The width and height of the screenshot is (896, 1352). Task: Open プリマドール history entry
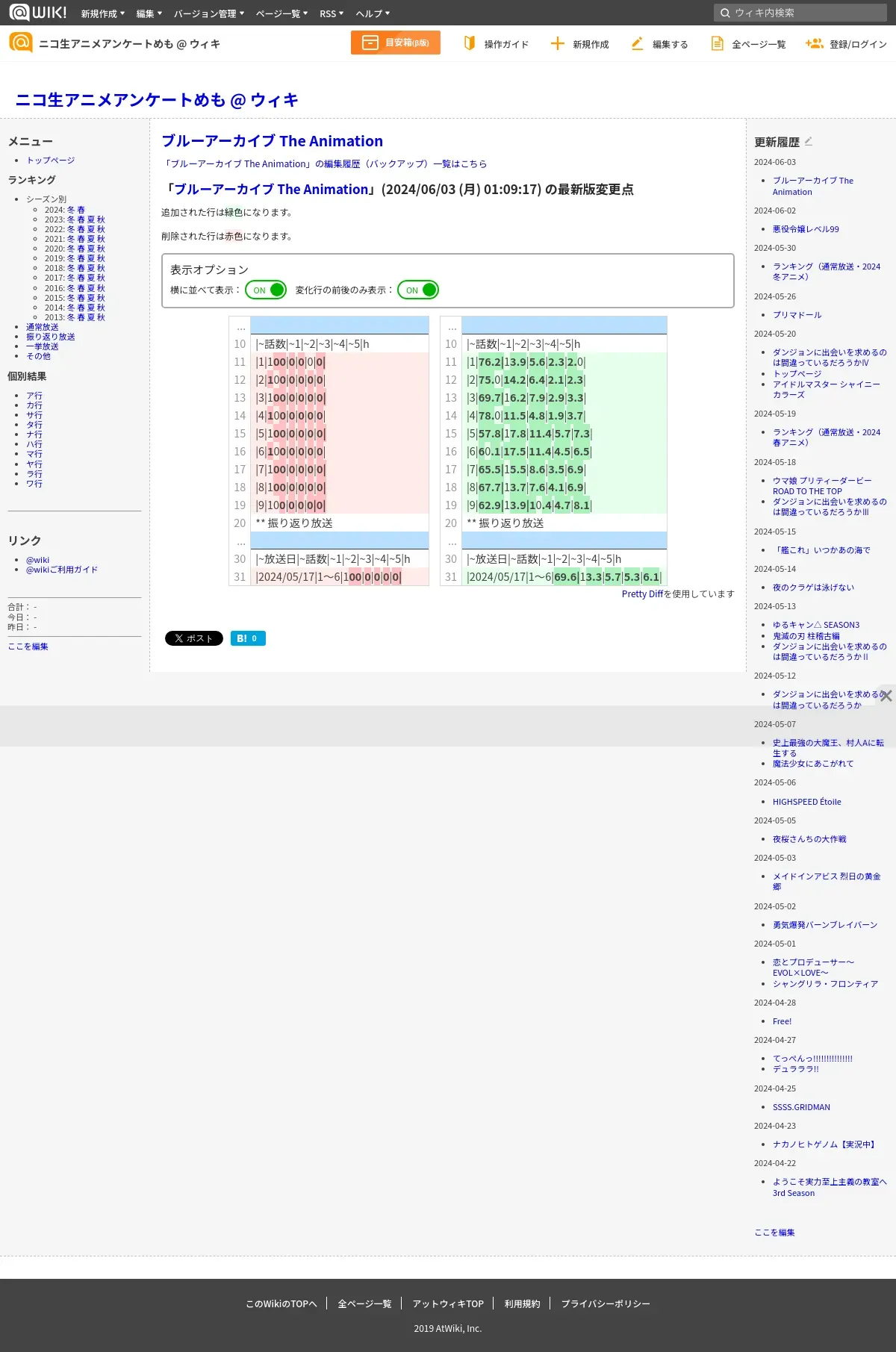pyautogui.click(x=797, y=315)
